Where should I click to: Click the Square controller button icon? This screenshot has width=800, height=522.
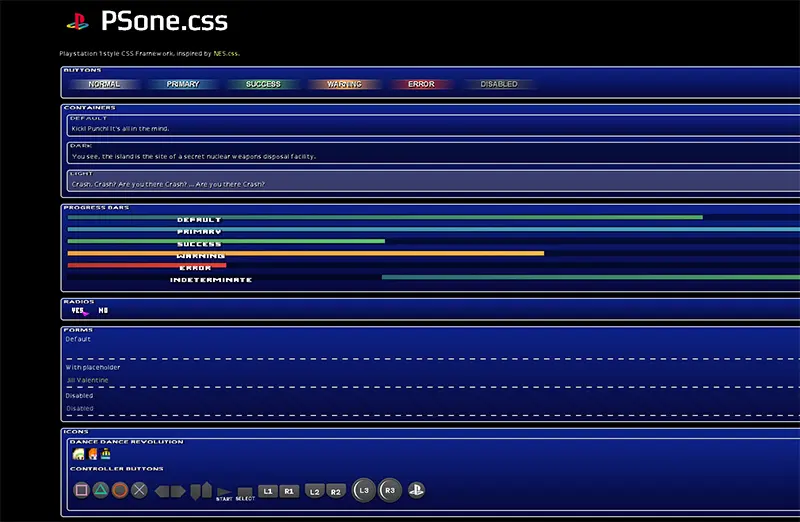click(81, 490)
